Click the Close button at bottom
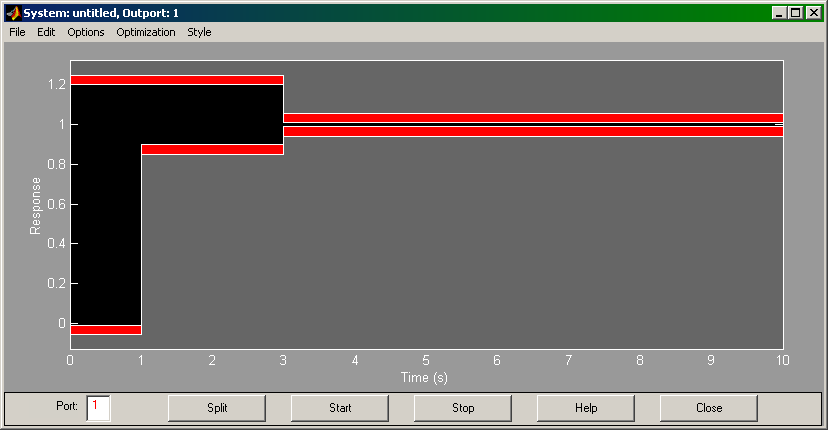Image resolution: width=828 pixels, height=430 pixels. pyautogui.click(x=709, y=408)
